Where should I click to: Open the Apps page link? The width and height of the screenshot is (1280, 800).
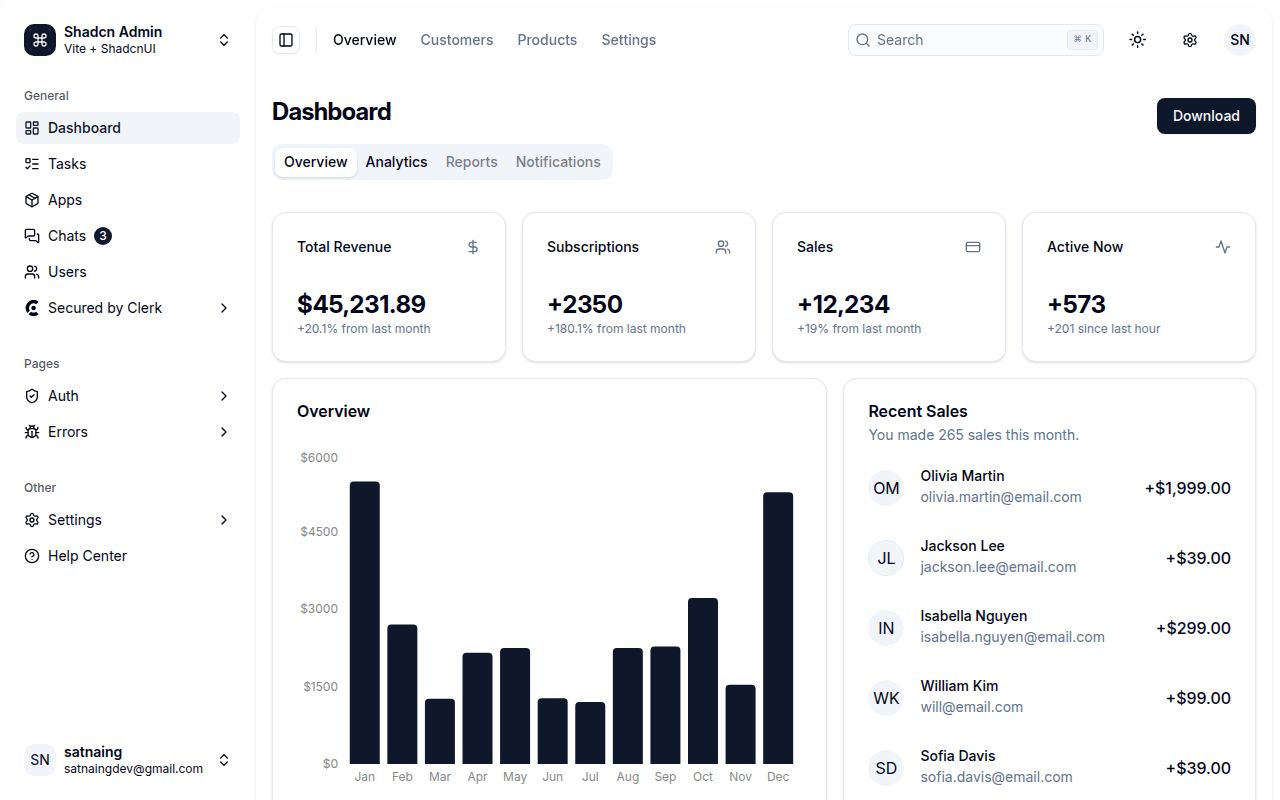tap(128, 200)
